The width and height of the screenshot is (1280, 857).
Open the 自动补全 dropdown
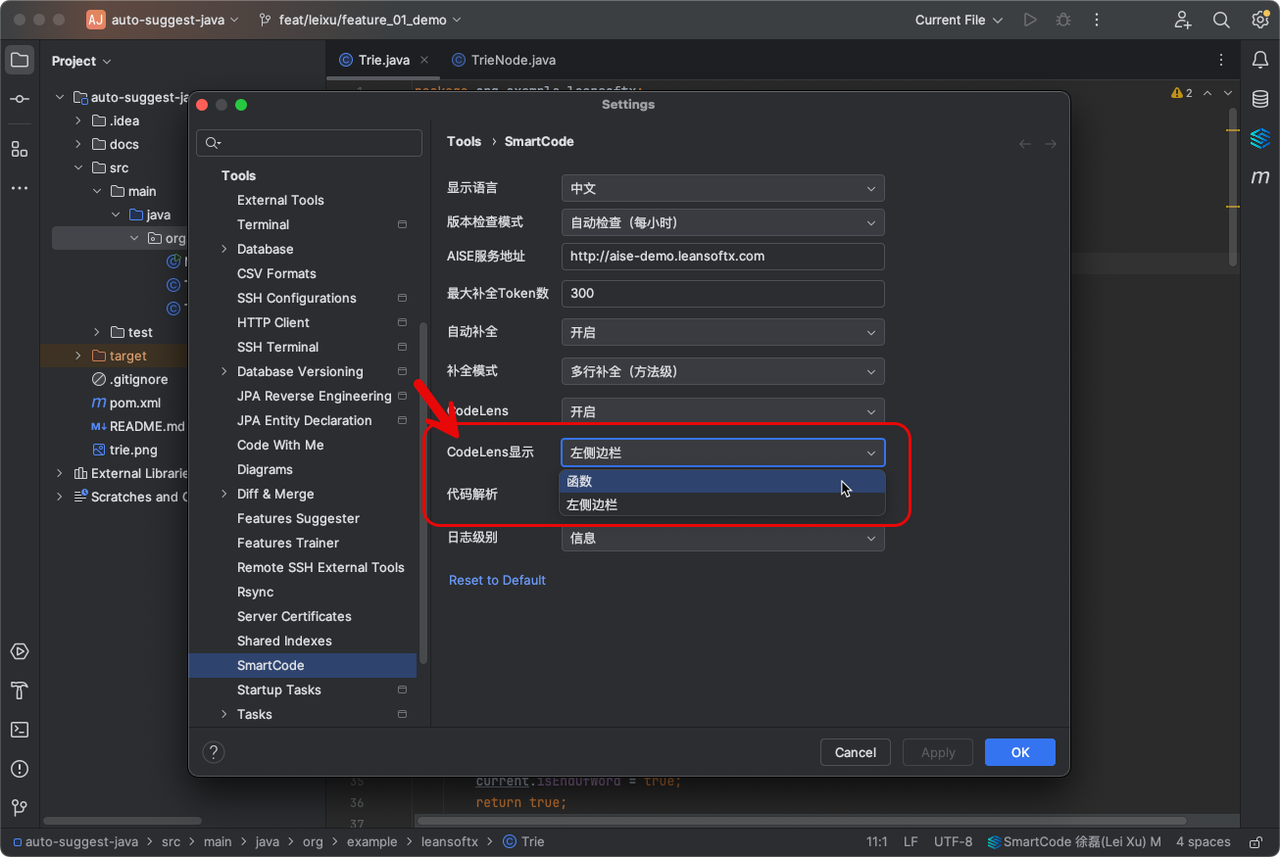tap(723, 332)
